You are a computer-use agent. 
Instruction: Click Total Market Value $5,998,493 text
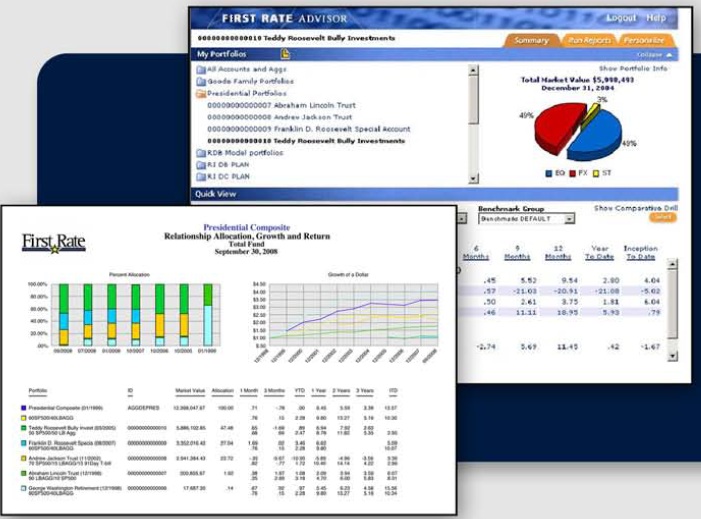(577, 80)
